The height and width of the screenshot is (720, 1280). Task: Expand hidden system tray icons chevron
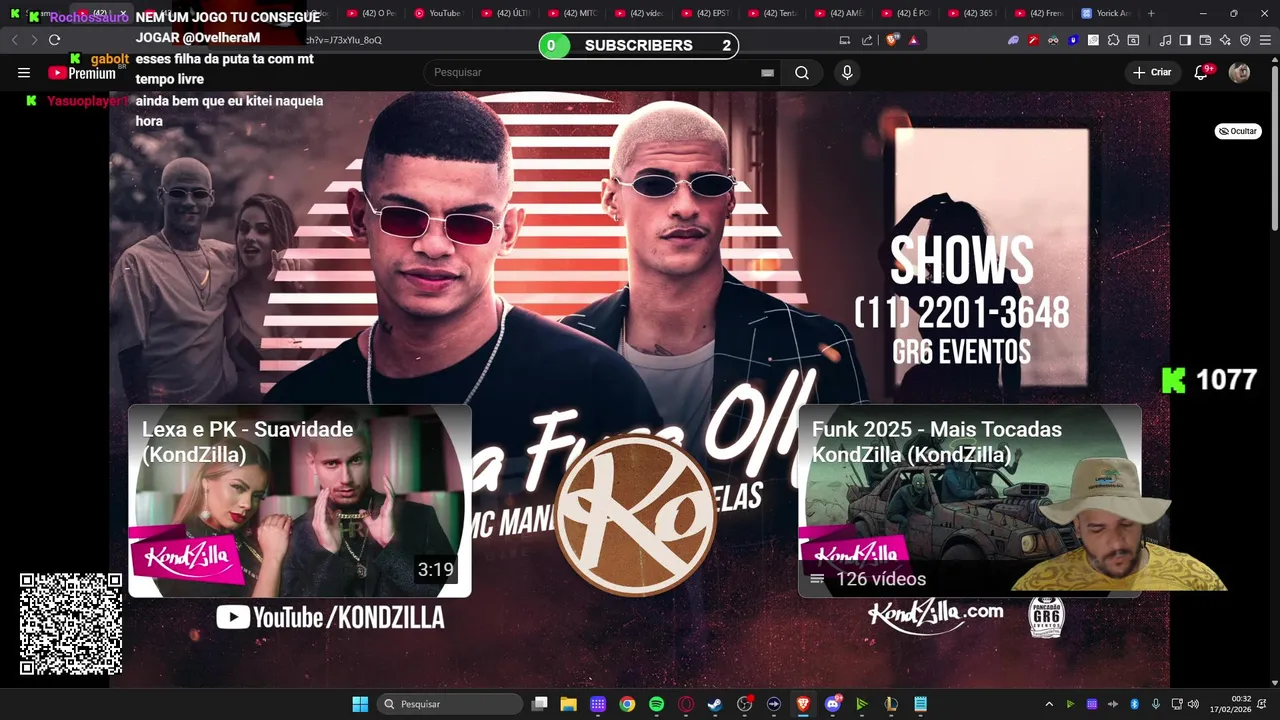click(1049, 704)
